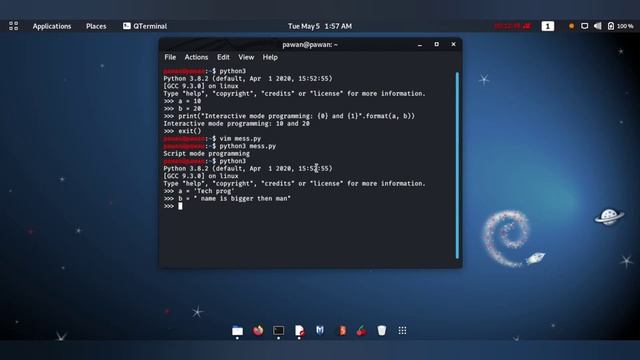Screen dimensions: 640x360
Task: Click the terminal's vertical scrollbar
Action: pyautogui.click(x=457, y=165)
